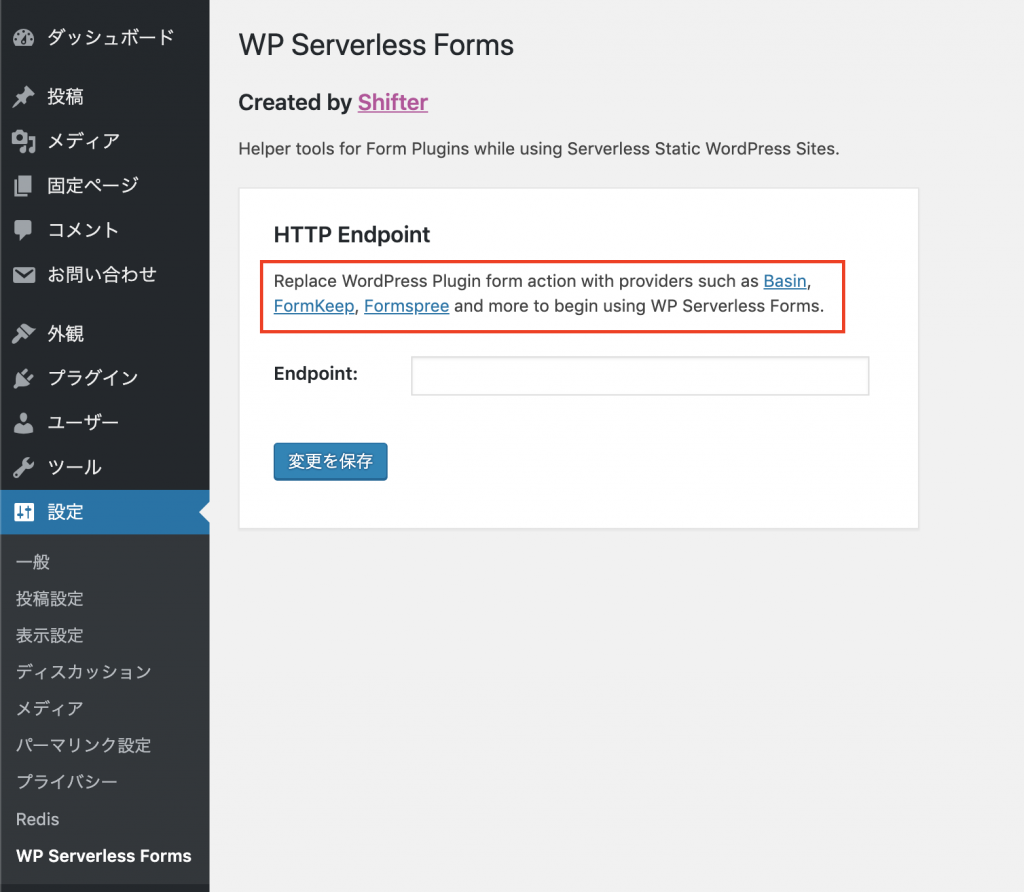Open the Basin link
The height and width of the screenshot is (892, 1024).
[x=785, y=281]
